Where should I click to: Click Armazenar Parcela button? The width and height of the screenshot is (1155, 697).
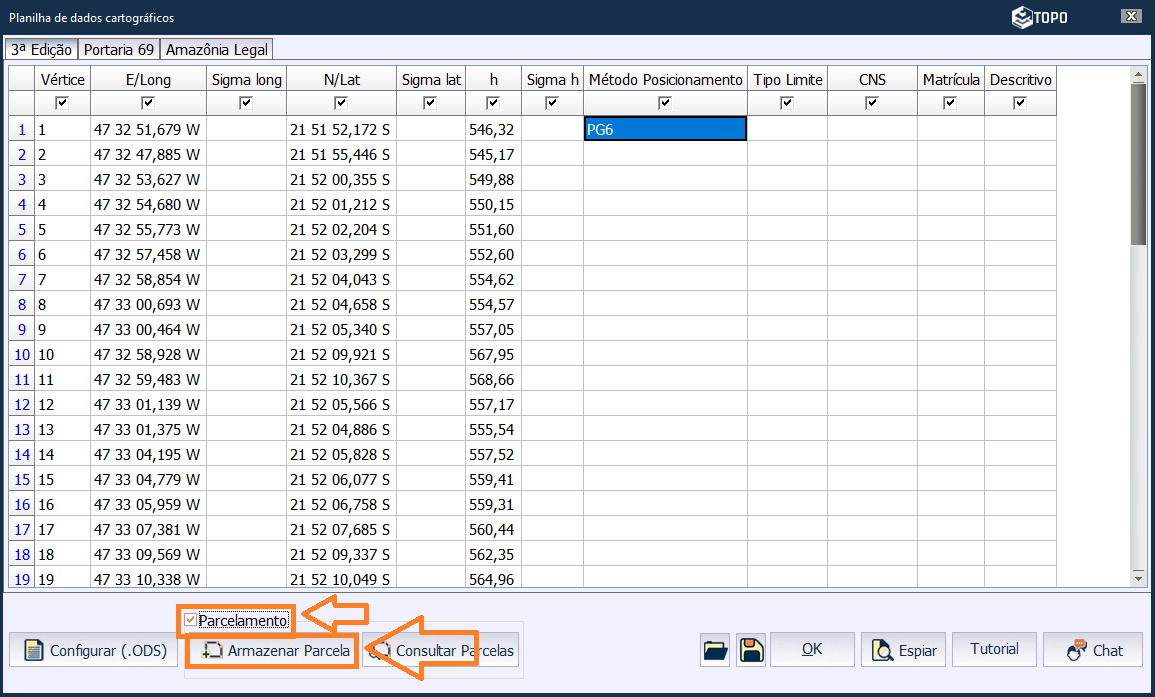[x=275, y=650]
